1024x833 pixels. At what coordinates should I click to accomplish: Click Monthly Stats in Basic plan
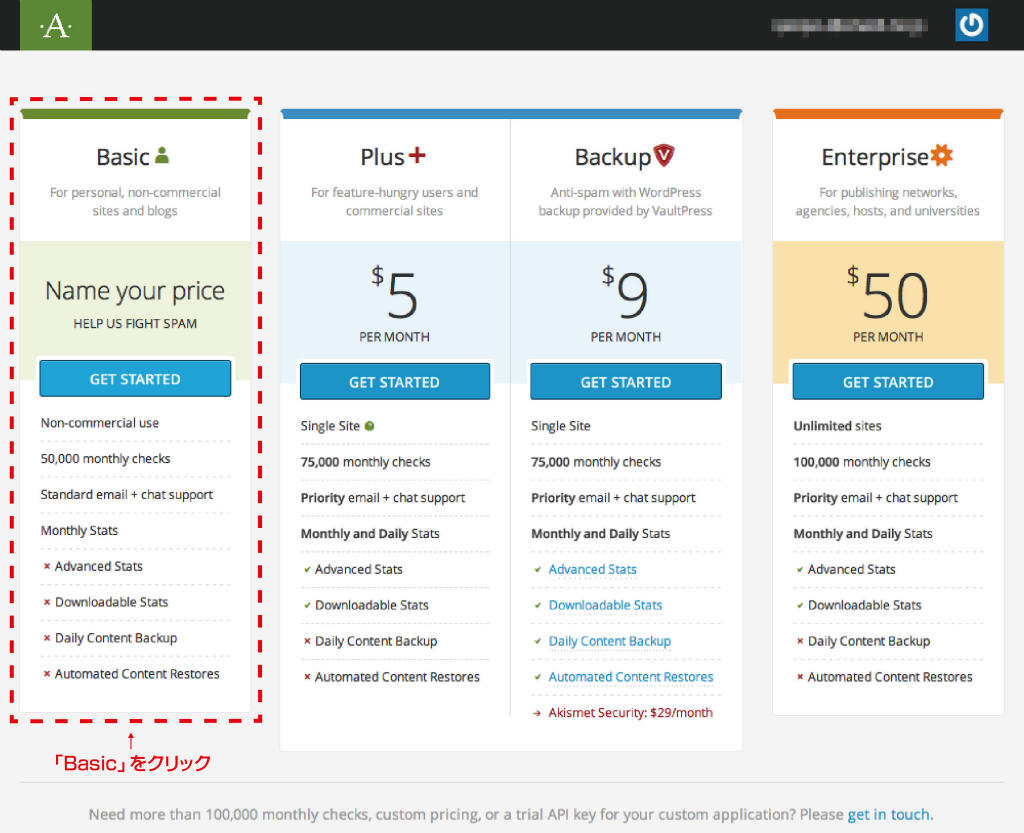point(79,531)
